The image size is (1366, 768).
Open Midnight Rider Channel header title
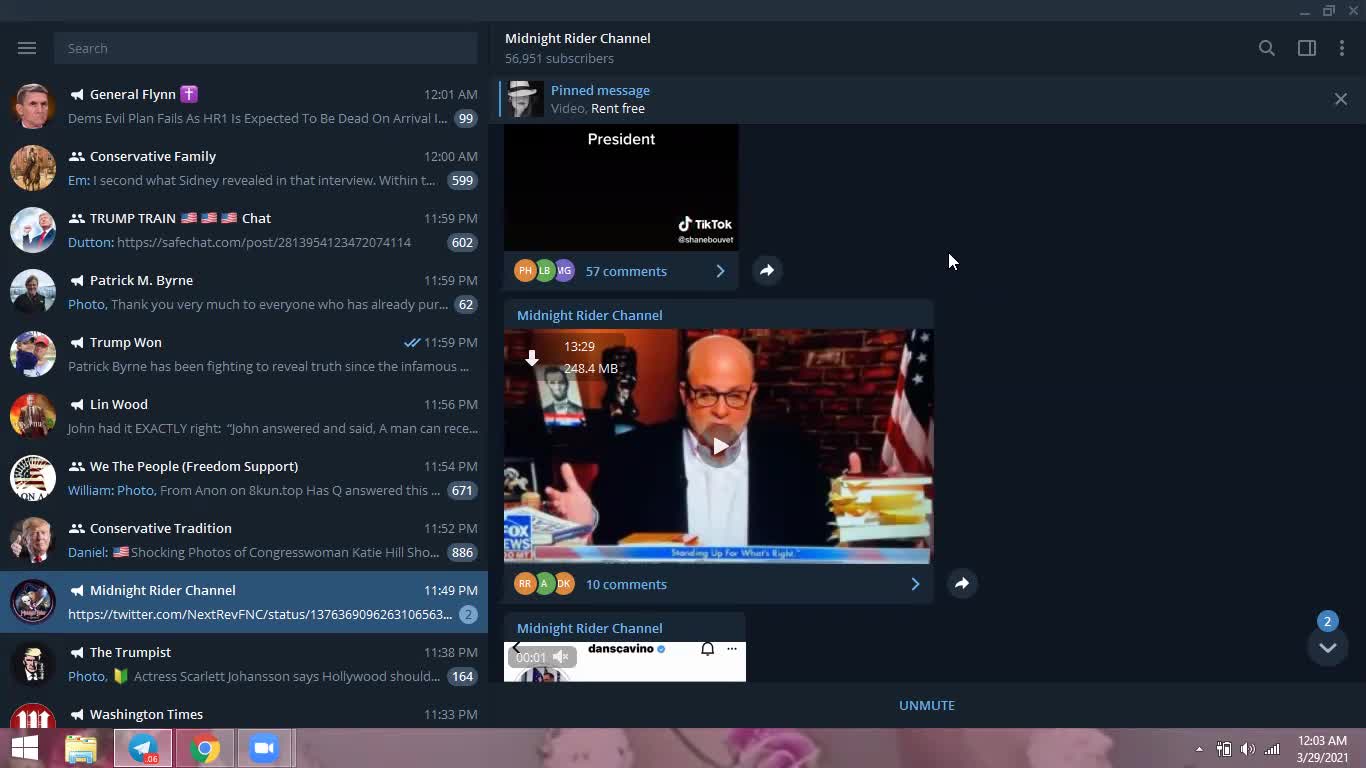tap(578, 38)
